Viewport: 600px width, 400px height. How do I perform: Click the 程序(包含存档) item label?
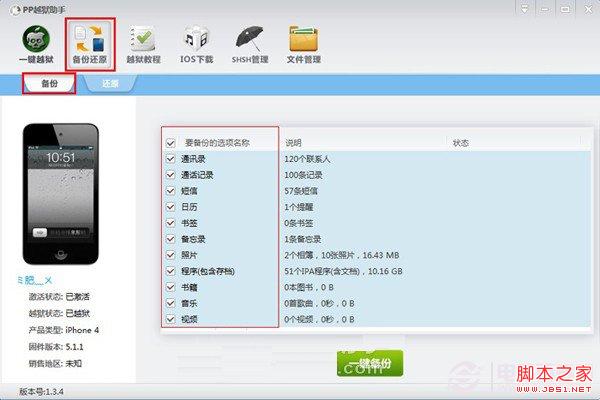point(208,271)
